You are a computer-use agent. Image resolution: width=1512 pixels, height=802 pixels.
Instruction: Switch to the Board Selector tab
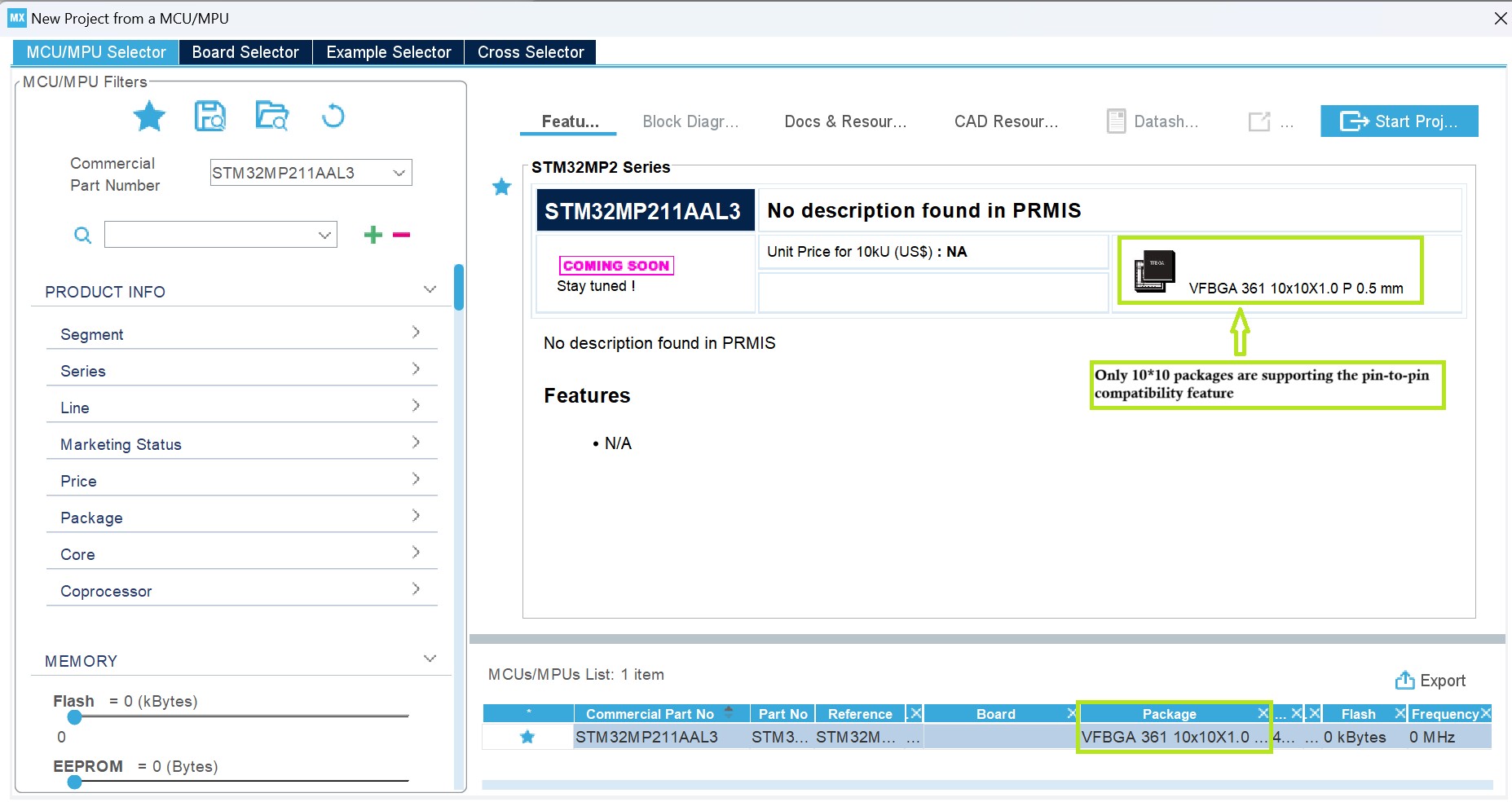tap(245, 52)
